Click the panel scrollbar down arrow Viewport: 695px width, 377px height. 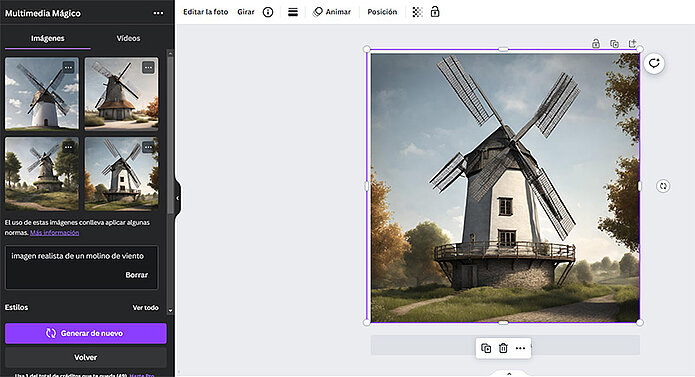click(170, 311)
